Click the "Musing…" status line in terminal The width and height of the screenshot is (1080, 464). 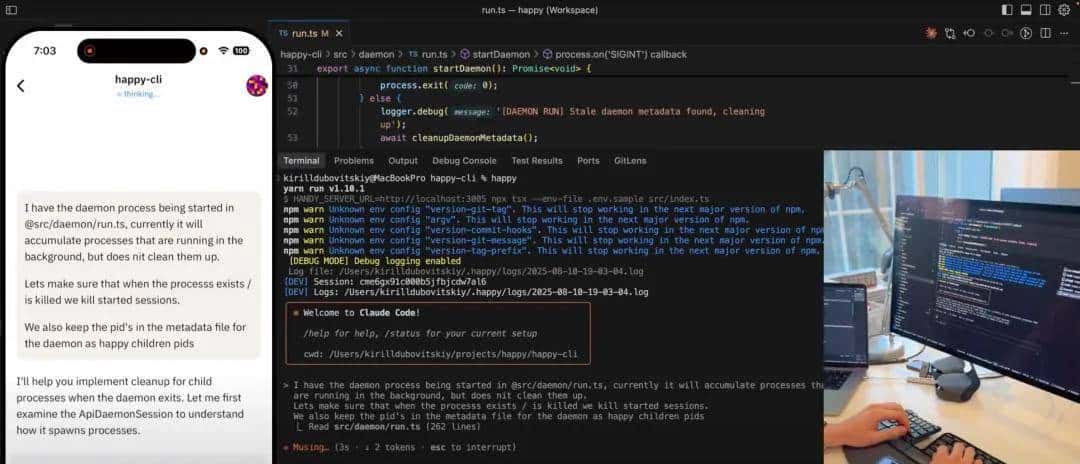399,447
